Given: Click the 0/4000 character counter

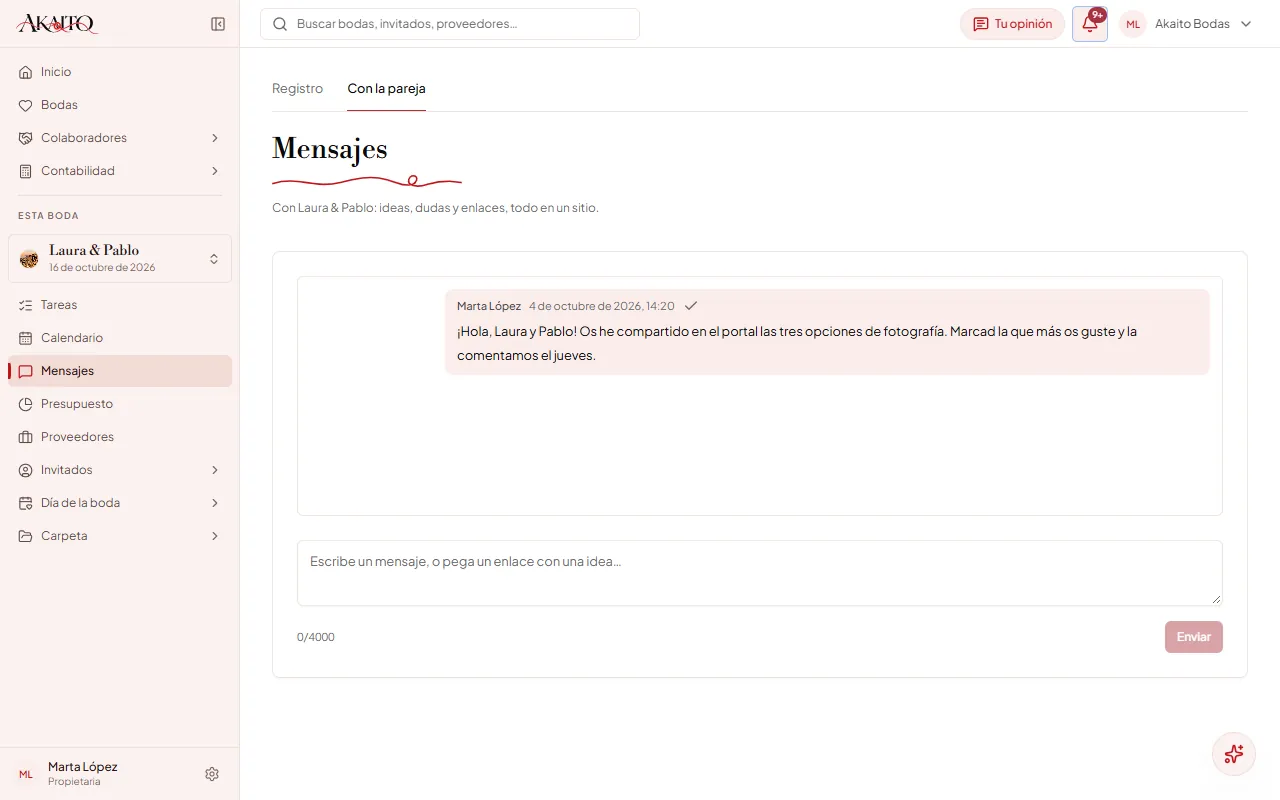Looking at the screenshot, I should tap(316, 637).
